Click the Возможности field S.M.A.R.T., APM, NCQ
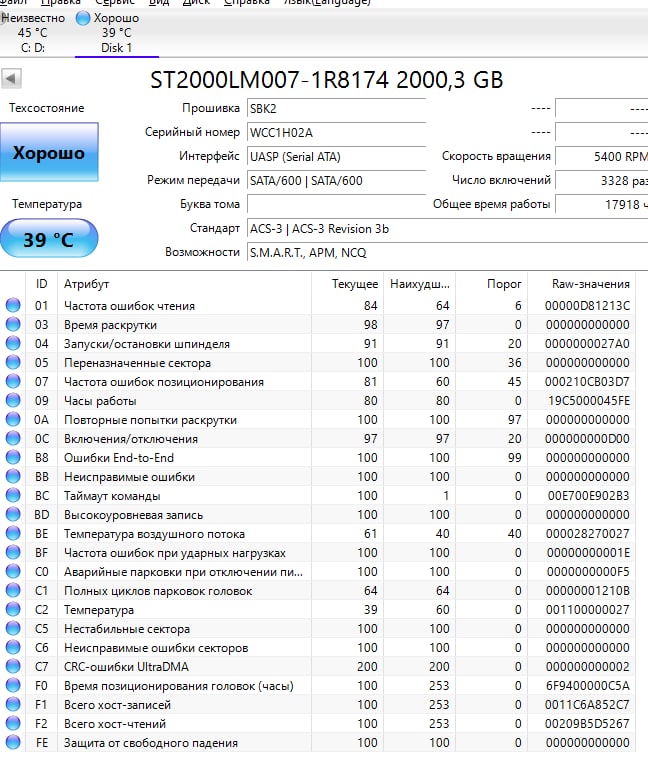 [x=448, y=253]
